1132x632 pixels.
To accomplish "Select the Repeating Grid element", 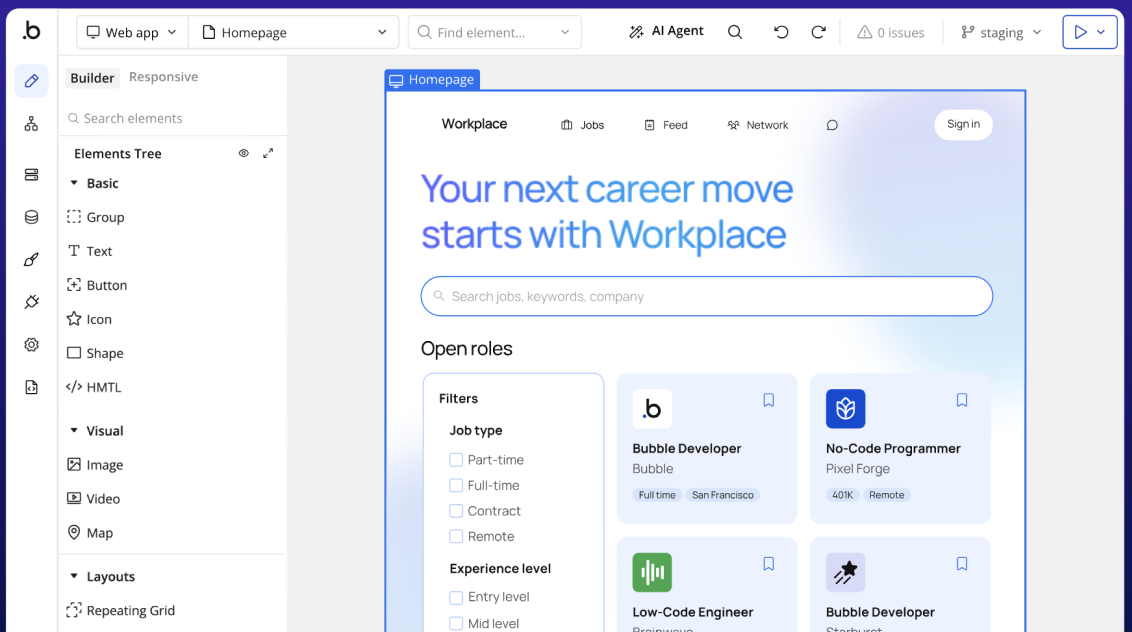I will (121, 610).
